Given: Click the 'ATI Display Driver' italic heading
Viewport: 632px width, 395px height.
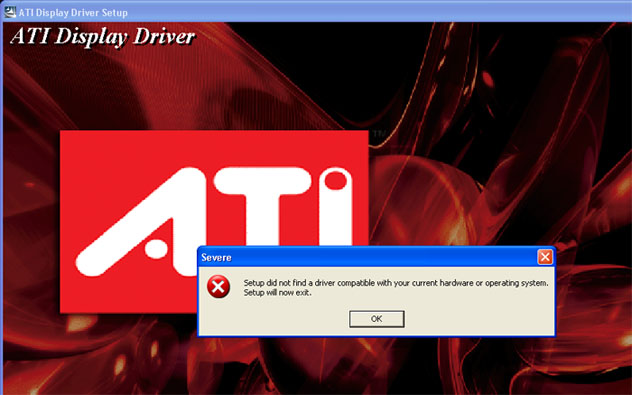Looking at the screenshot, I should [103, 37].
